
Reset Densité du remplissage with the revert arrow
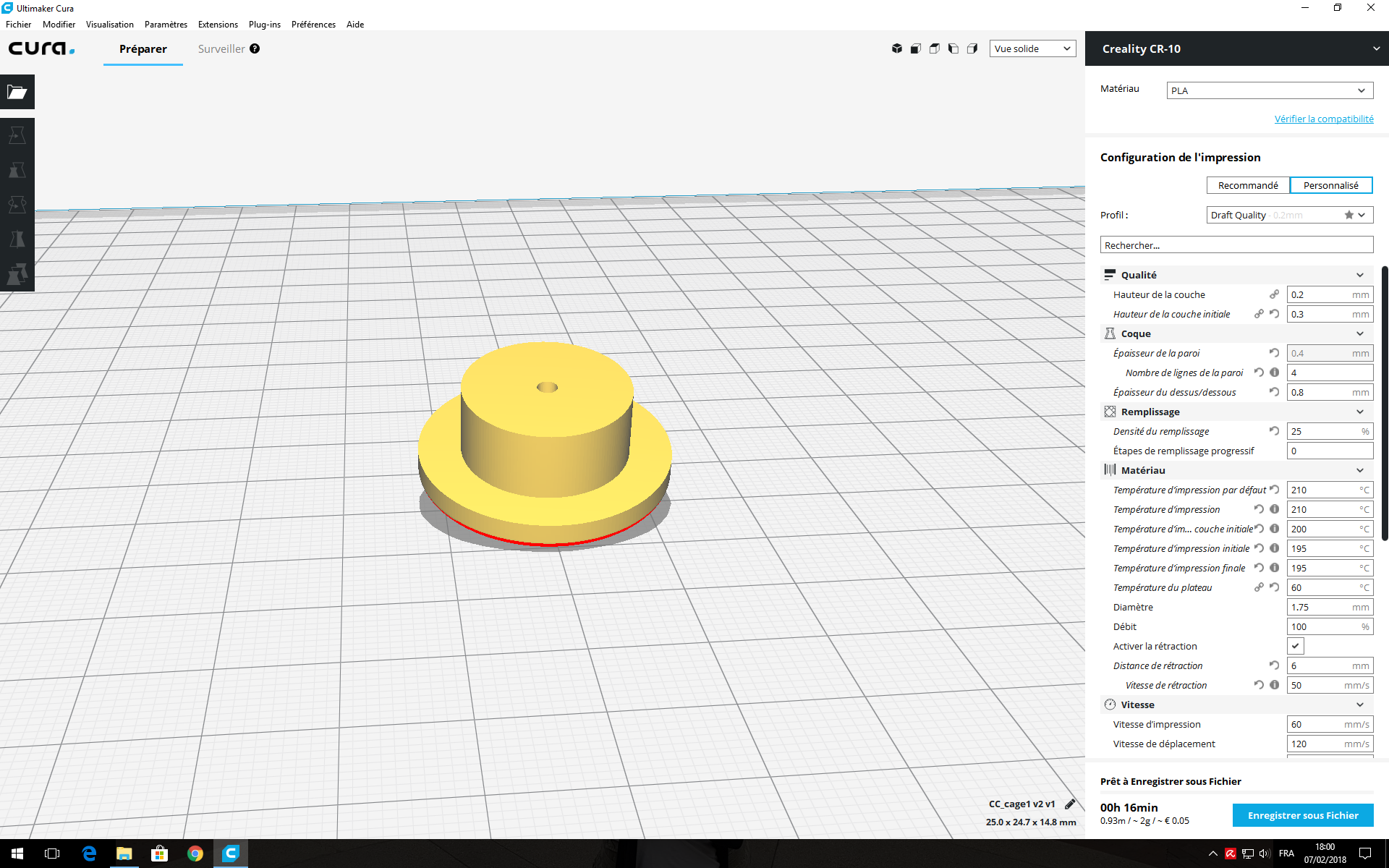[x=1274, y=431]
